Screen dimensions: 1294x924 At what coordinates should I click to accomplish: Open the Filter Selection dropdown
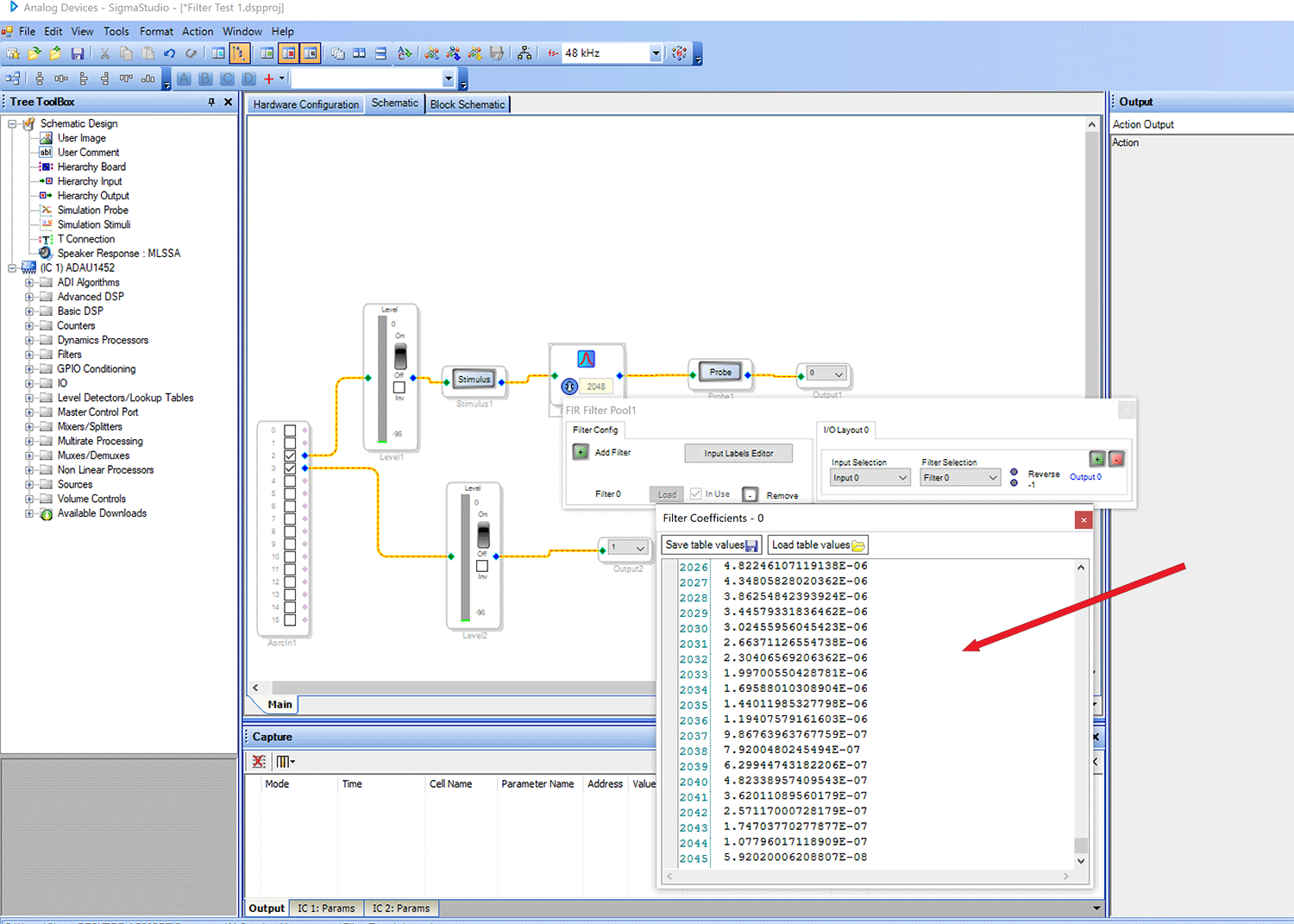(959, 478)
